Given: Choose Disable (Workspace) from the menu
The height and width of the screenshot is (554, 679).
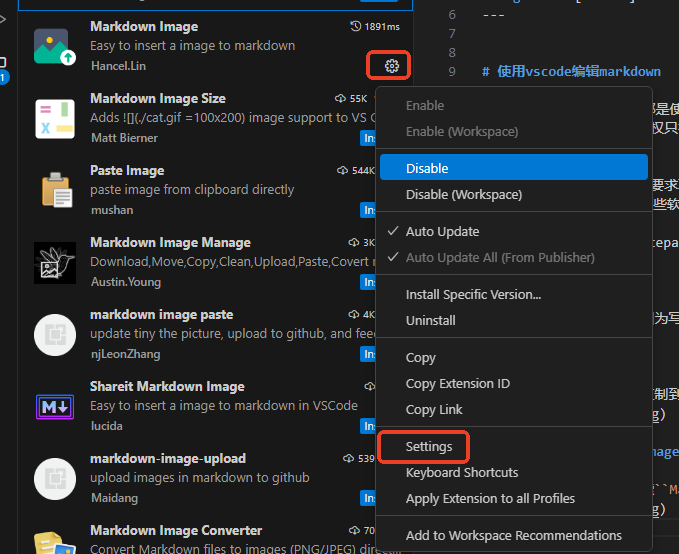Looking at the screenshot, I should 463,194.
